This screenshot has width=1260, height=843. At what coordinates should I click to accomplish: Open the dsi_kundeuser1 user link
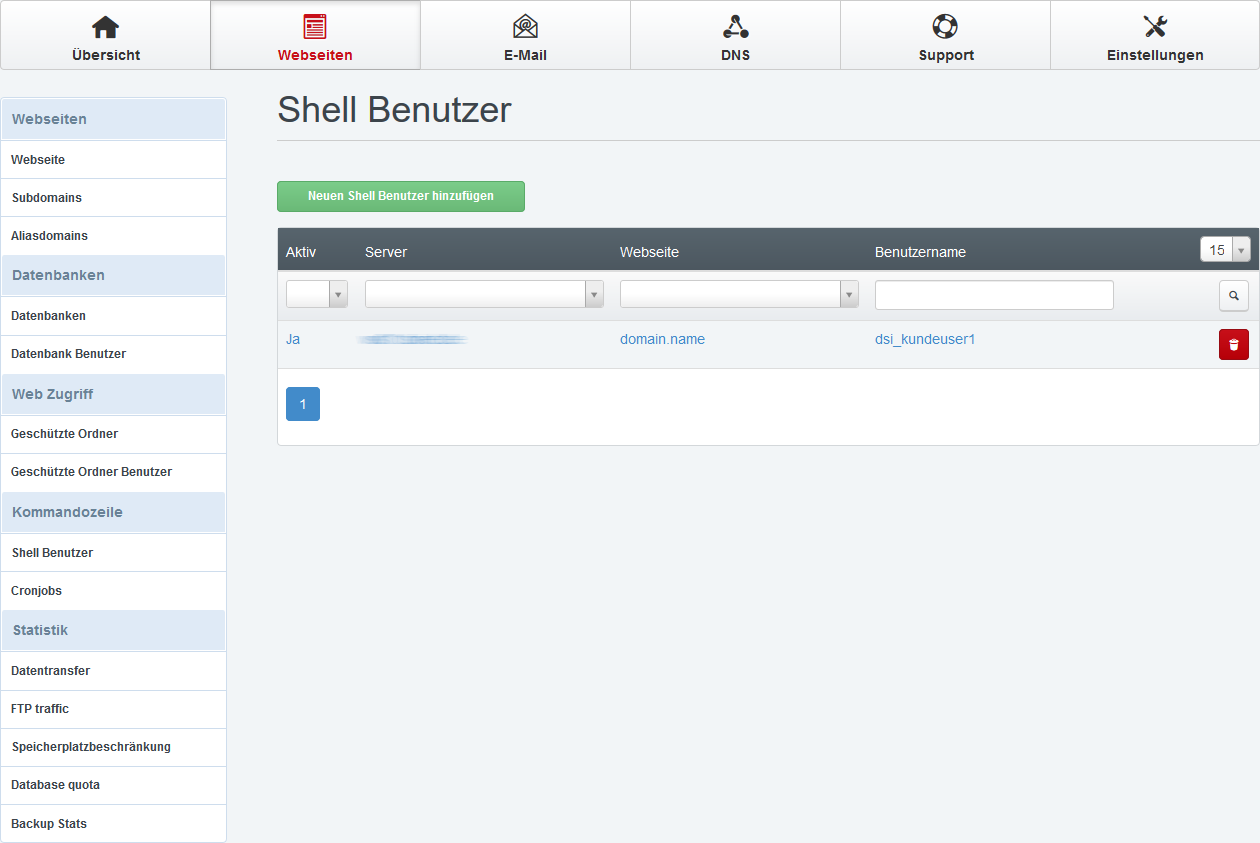[924, 339]
